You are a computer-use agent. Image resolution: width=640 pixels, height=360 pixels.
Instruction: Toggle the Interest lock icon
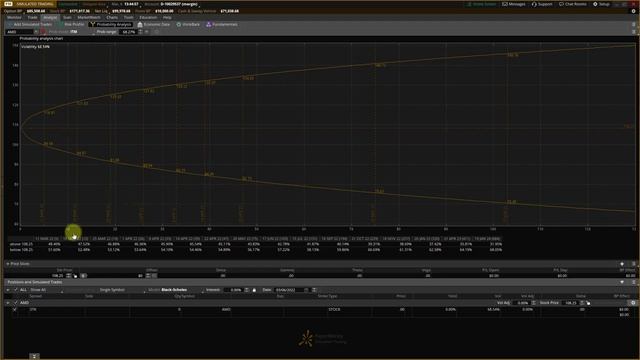point(254,290)
